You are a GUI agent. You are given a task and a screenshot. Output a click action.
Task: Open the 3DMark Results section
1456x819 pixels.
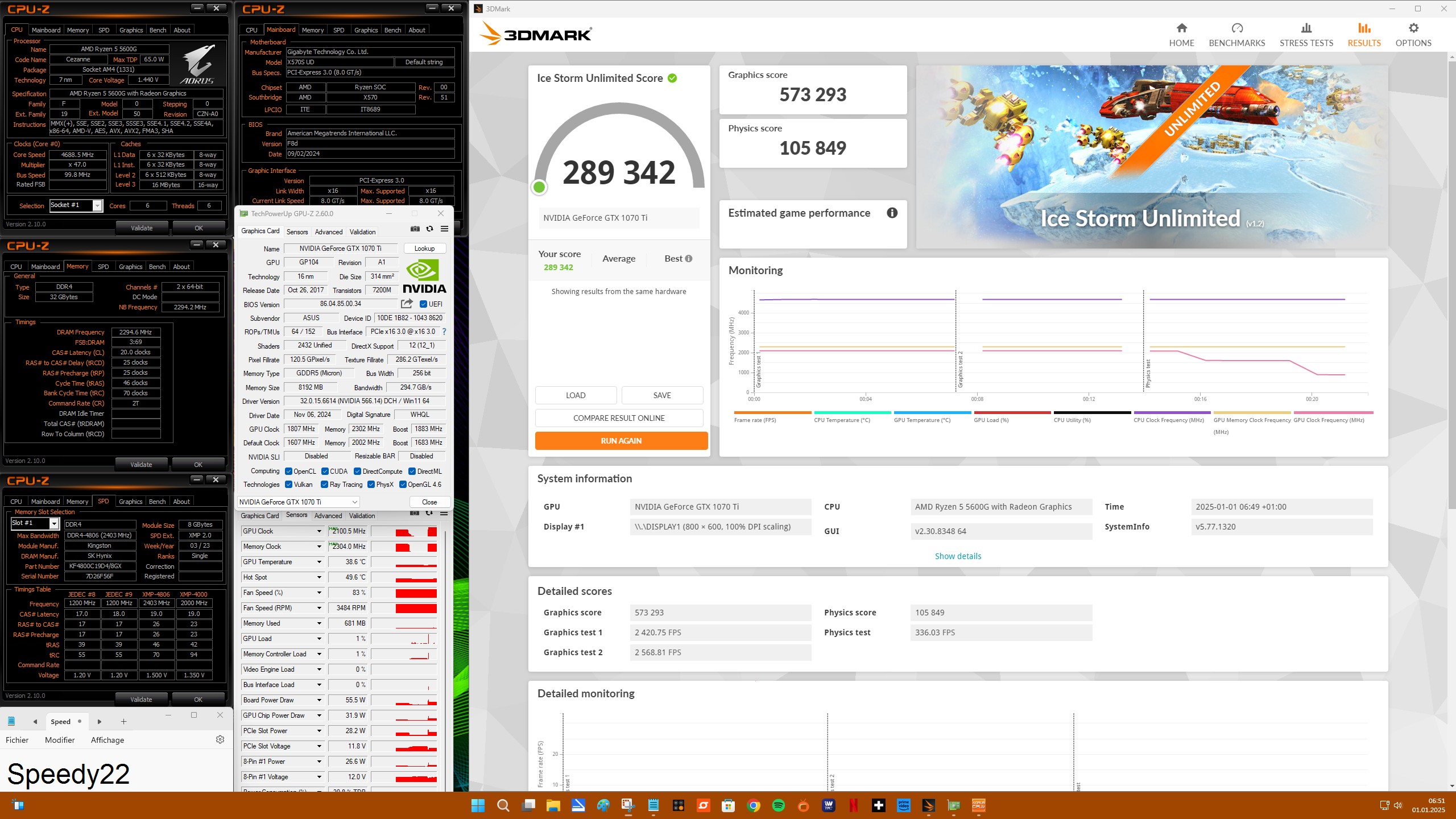coord(1364,35)
